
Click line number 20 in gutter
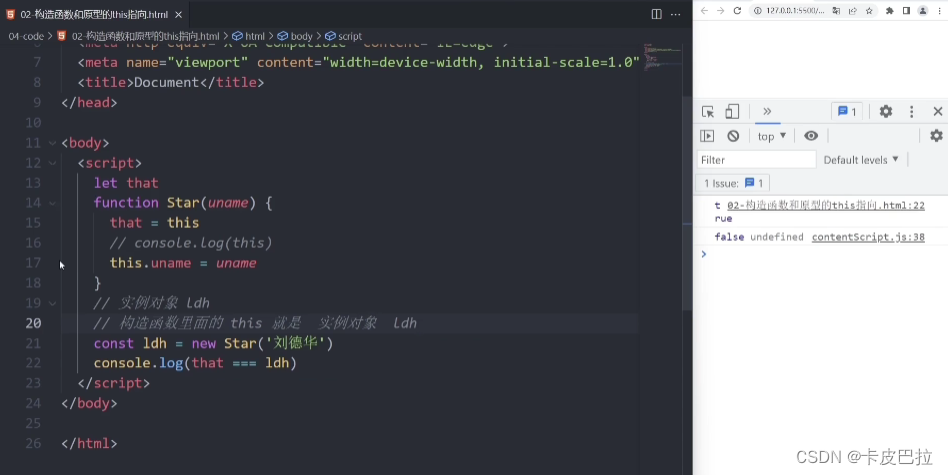(33, 323)
